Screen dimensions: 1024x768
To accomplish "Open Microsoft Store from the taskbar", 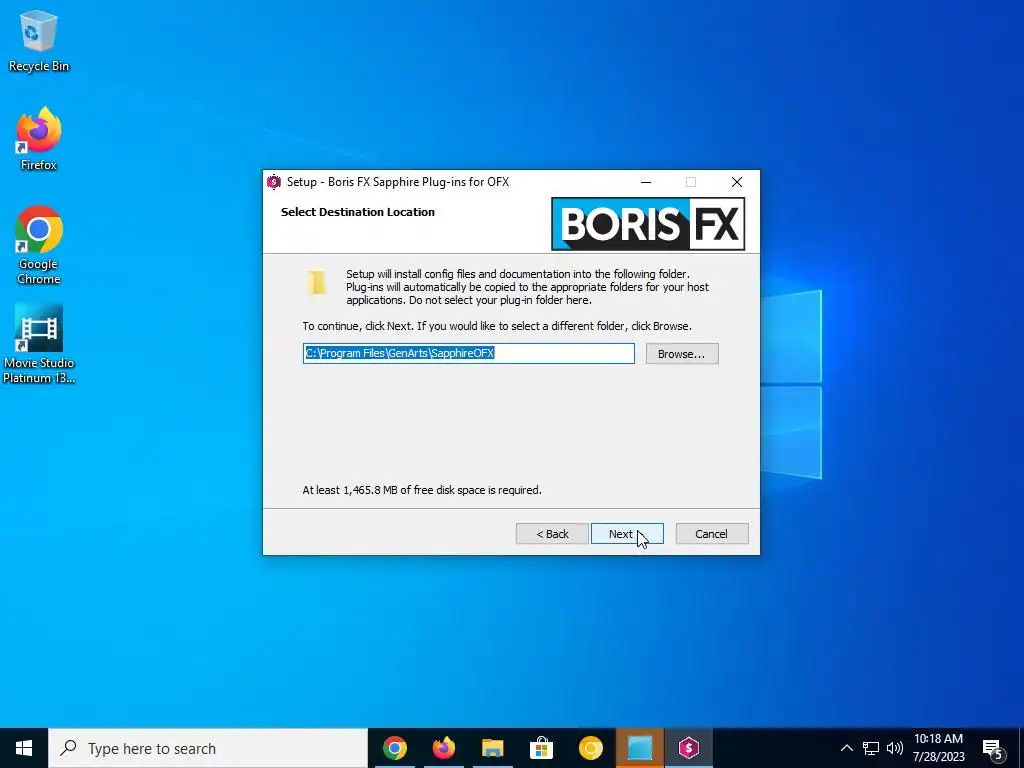I will click(541, 748).
